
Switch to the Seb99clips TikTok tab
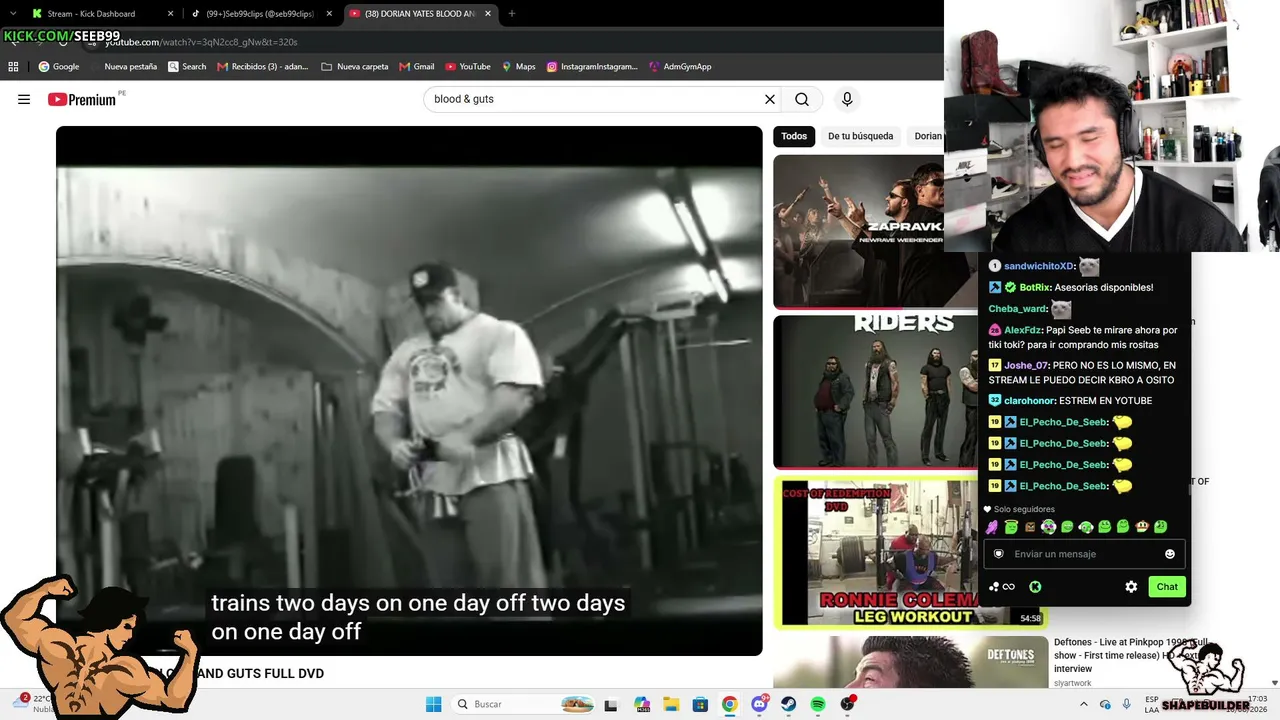[260, 14]
